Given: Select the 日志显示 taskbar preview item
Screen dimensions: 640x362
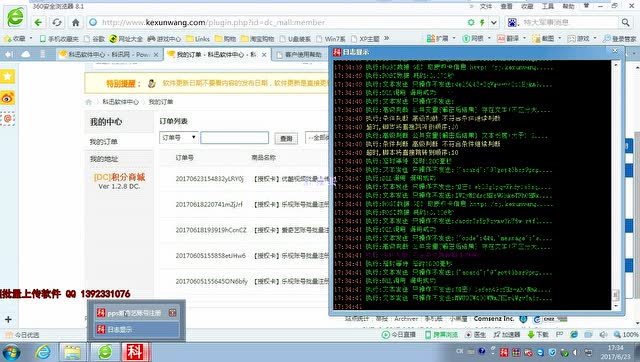Looking at the screenshot, I should (x=136, y=329).
